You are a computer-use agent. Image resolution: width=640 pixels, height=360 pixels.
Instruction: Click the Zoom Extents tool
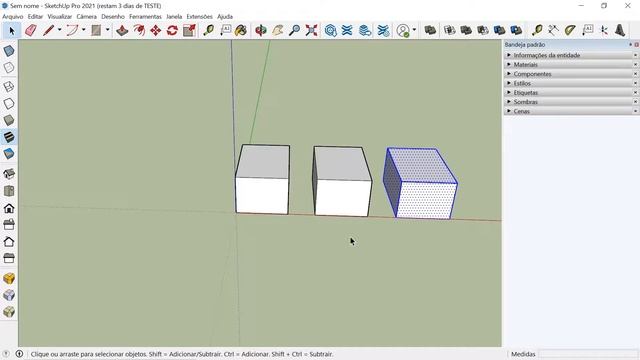(311, 31)
